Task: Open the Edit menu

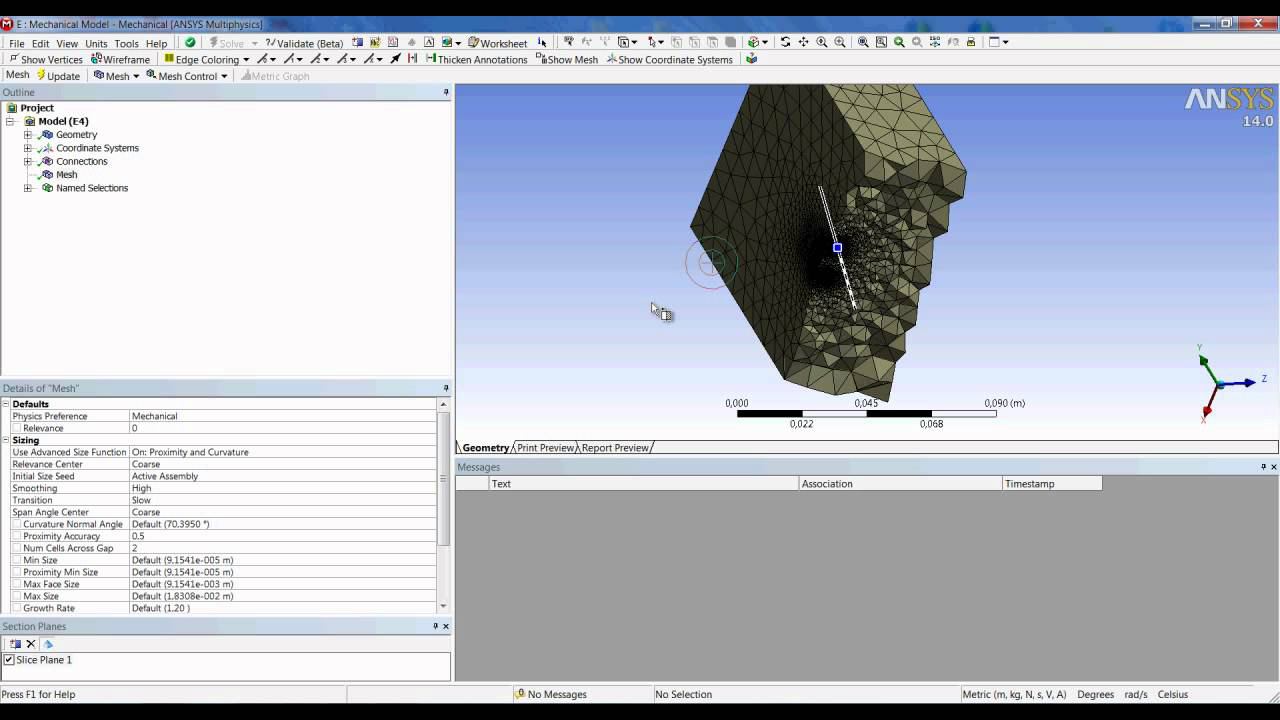Action: click(40, 43)
